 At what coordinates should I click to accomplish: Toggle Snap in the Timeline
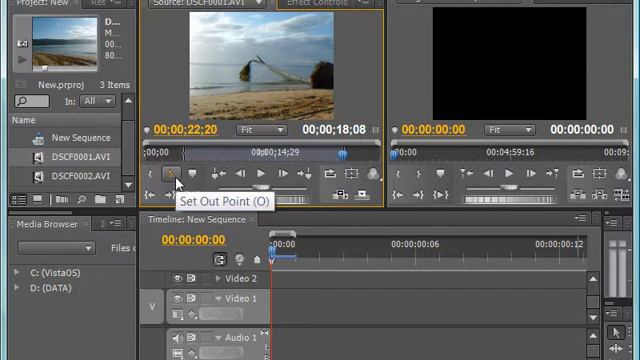pyautogui.click(x=220, y=260)
